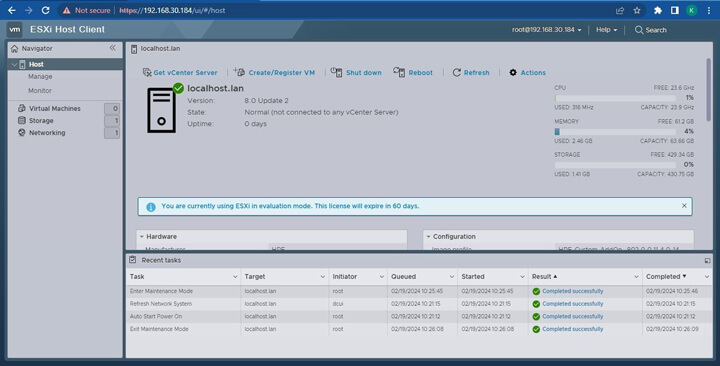
Task: Select Manage under Host
Action: pyautogui.click(x=40, y=77)
